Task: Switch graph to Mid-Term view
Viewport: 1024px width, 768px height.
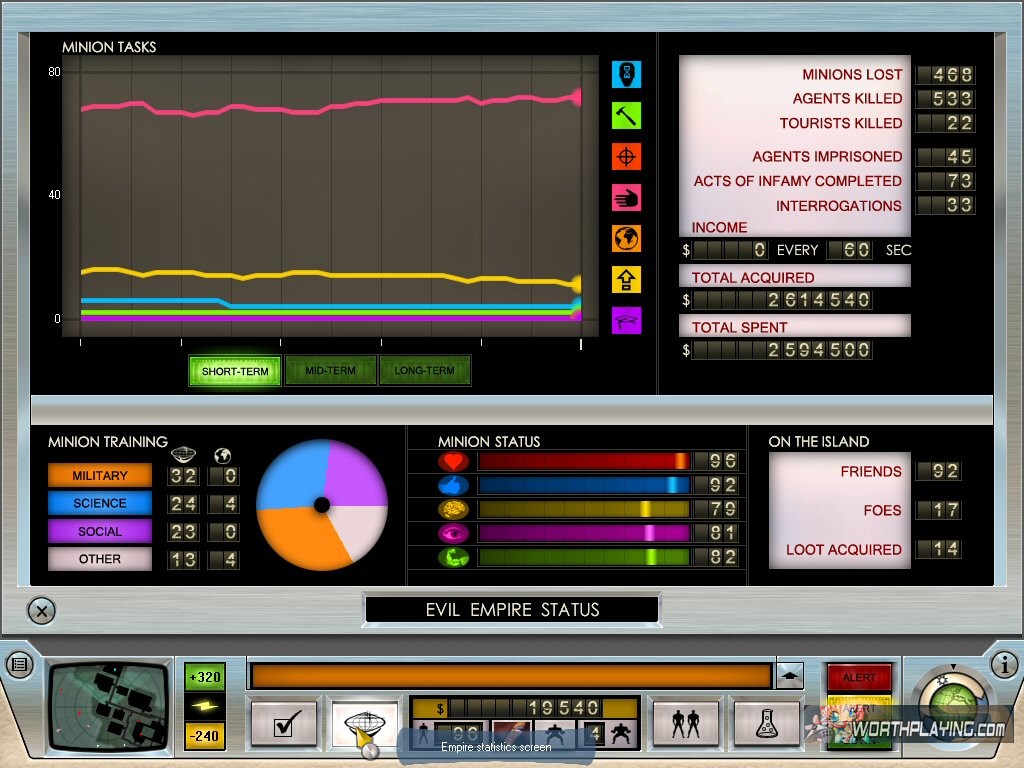Action: pyautogui.click(x=330, y=371)
